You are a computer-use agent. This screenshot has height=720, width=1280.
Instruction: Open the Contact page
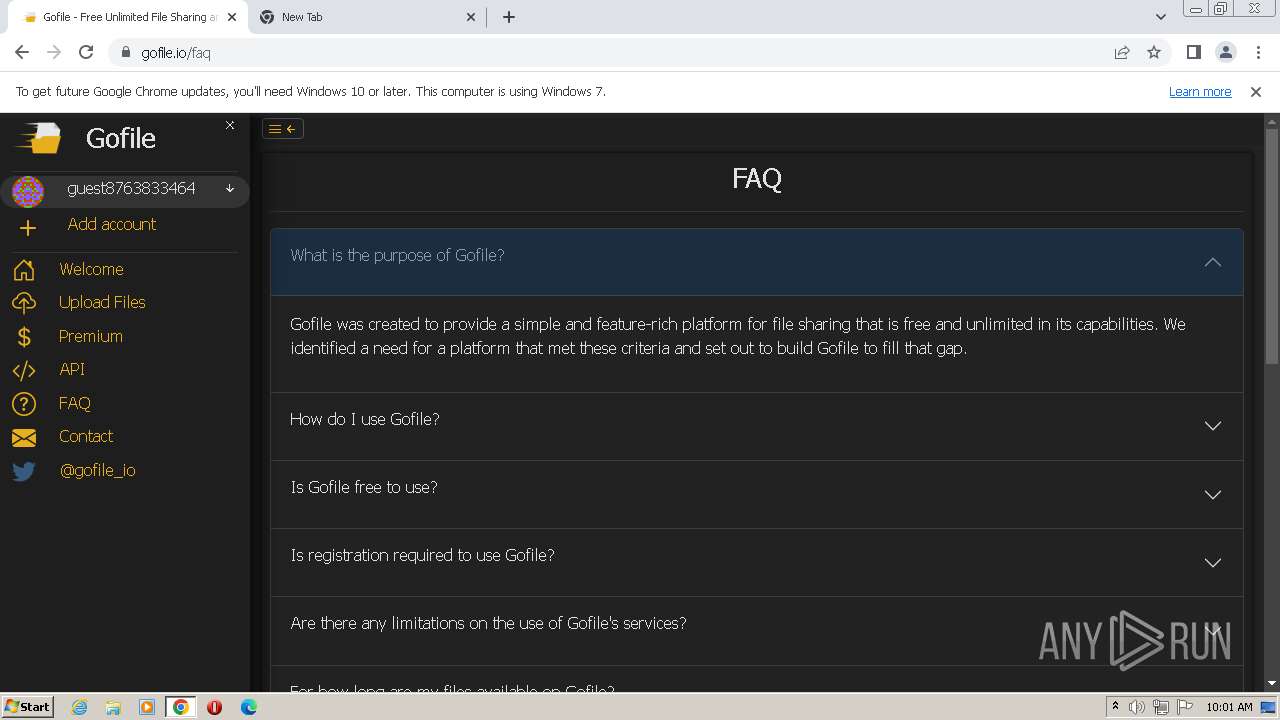pyautogui.click(x=86, y=436)
